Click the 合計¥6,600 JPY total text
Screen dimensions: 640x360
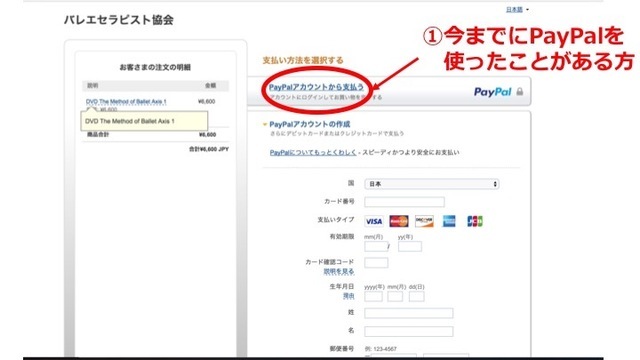209,149
